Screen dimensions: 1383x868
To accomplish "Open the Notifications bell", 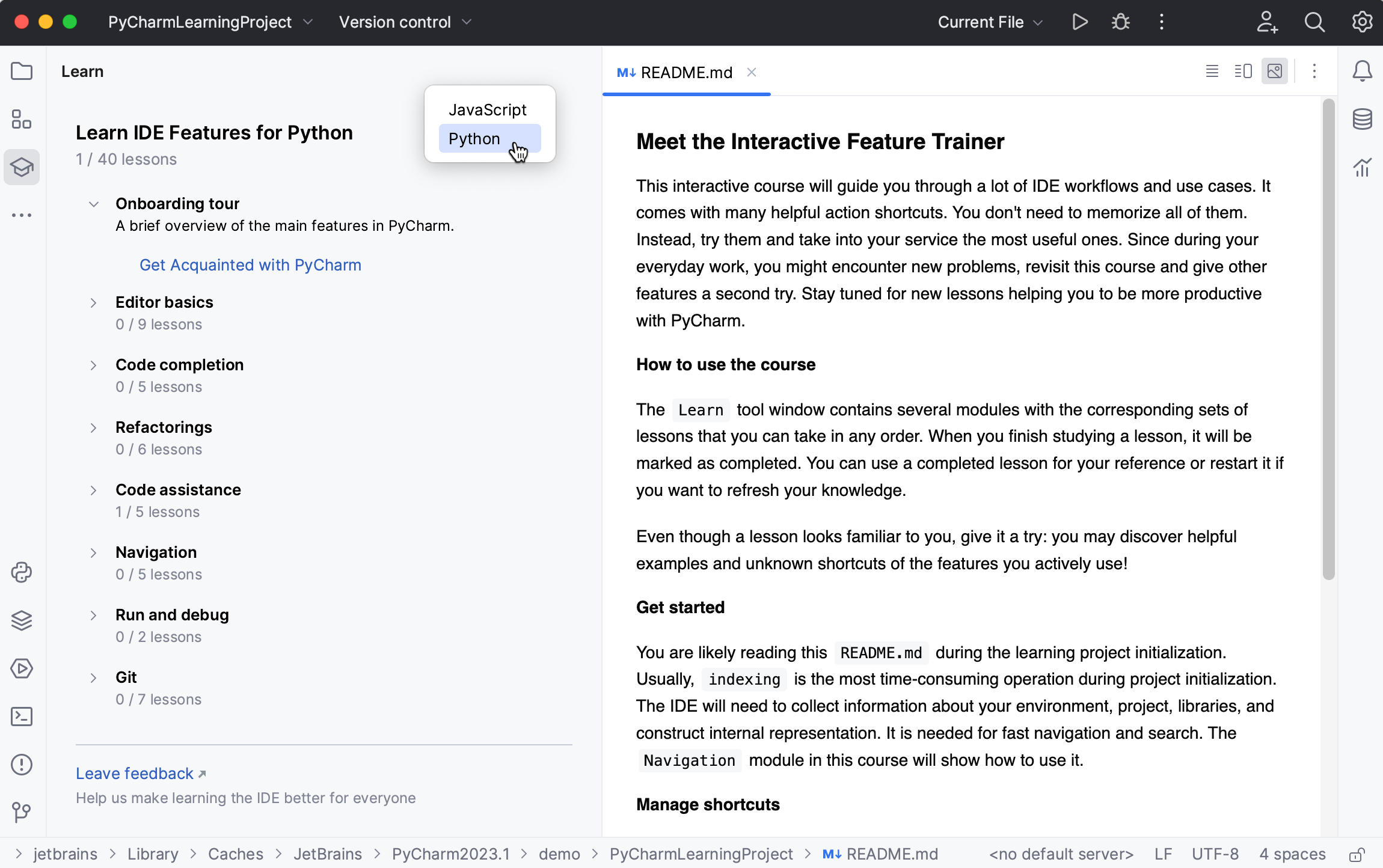I will [1362, 72].
